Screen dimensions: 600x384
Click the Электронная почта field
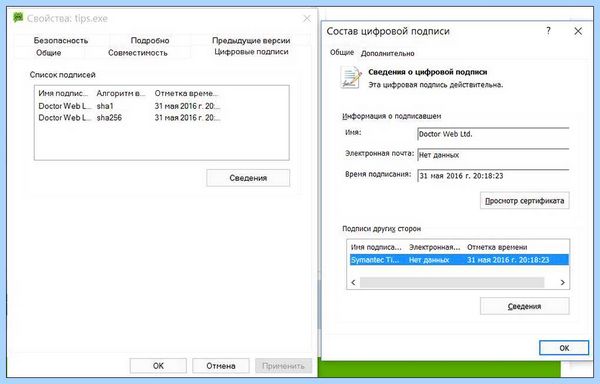click(493, 155)
